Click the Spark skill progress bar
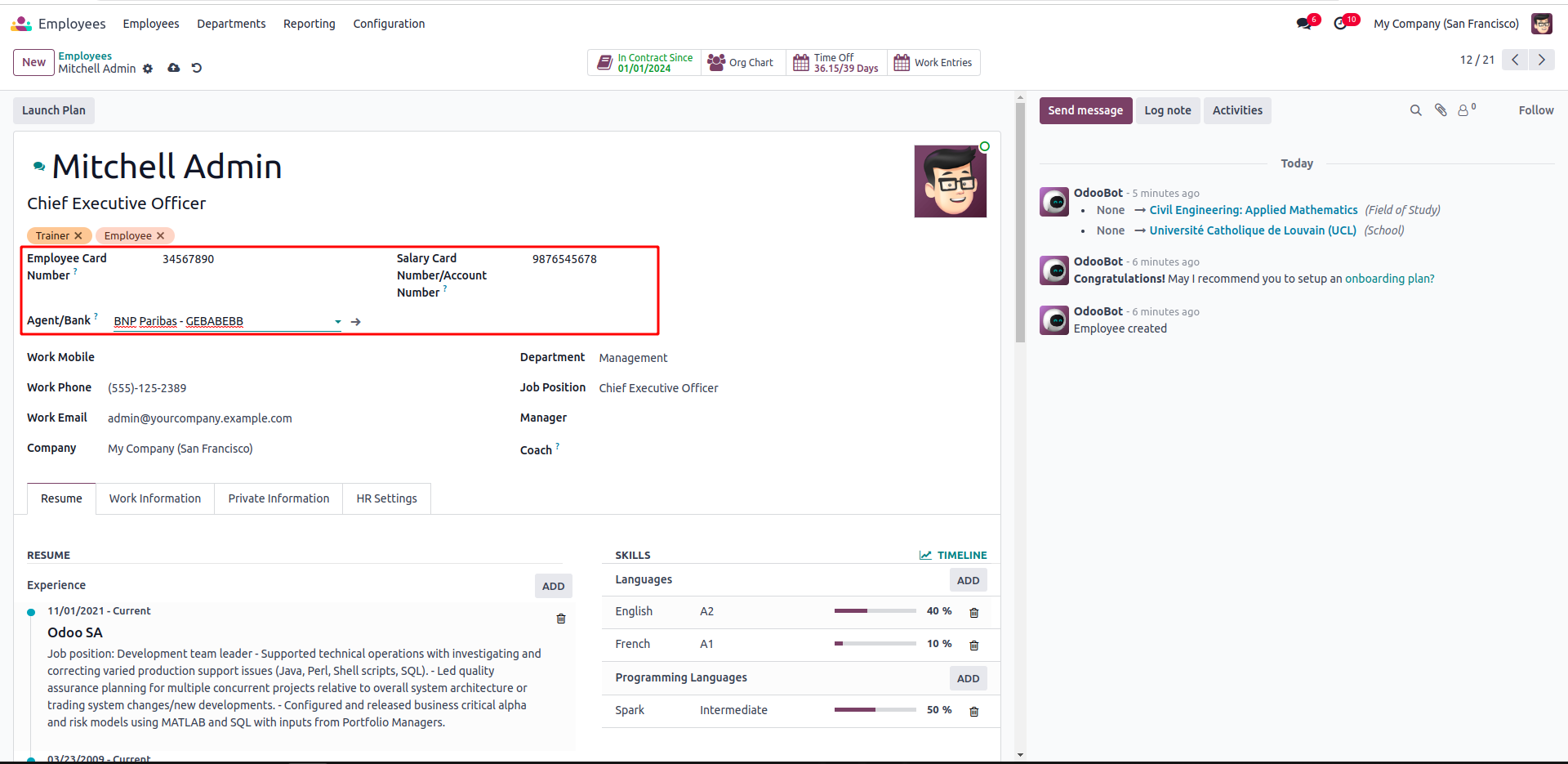This screenshot has height=764, width=1568. point(875,710)
